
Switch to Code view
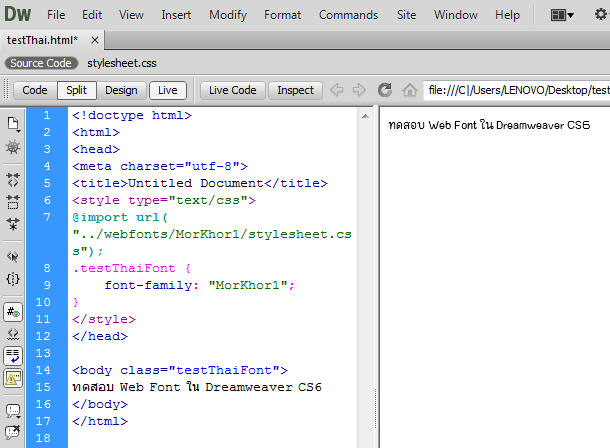click(x=35, y=90)
